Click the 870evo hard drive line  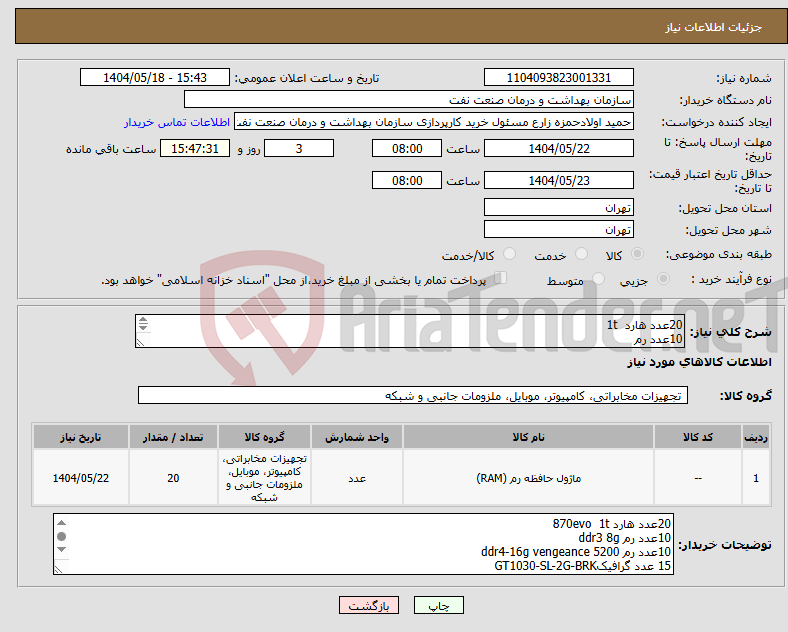pos(612,524)
